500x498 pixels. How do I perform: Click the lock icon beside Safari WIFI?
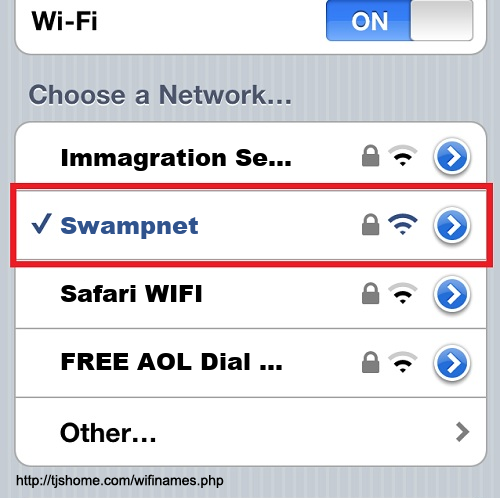tap(370, 293)
